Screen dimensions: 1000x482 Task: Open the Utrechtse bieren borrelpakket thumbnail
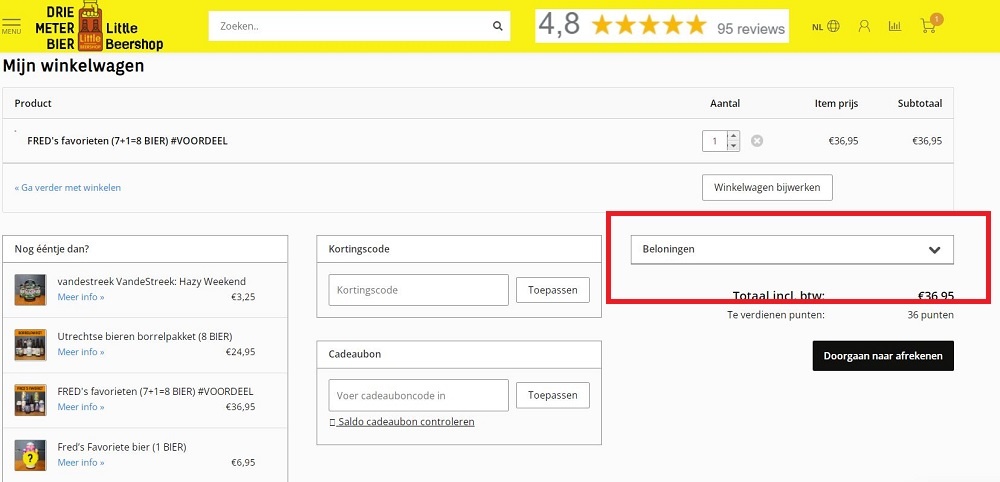tap(31, 344)
